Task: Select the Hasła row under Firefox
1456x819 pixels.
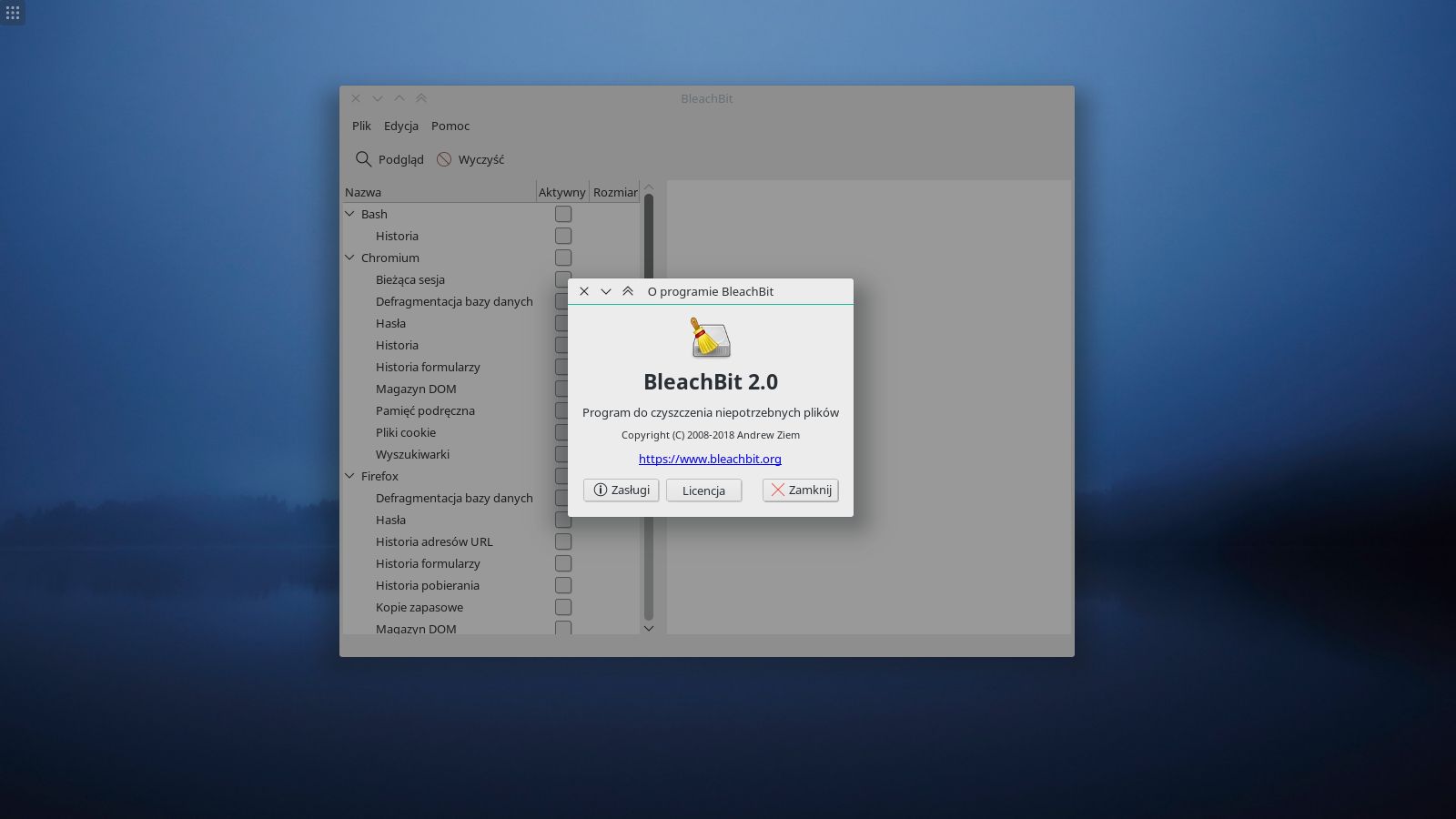Action: tap(390, 520)
